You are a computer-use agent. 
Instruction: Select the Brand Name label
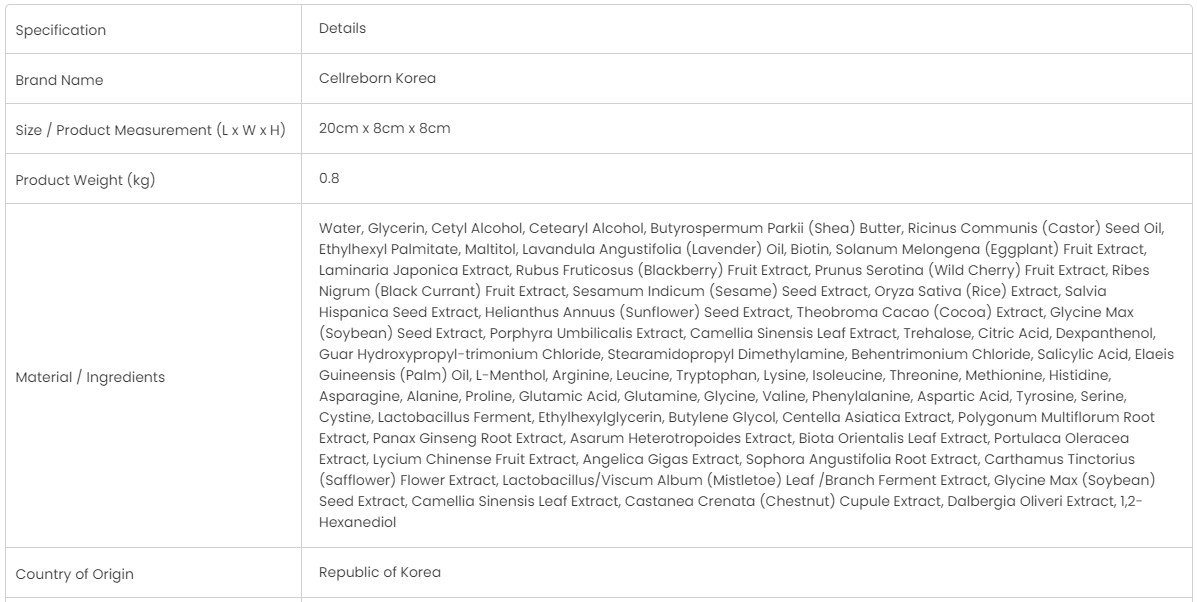[x=59, y=80]
